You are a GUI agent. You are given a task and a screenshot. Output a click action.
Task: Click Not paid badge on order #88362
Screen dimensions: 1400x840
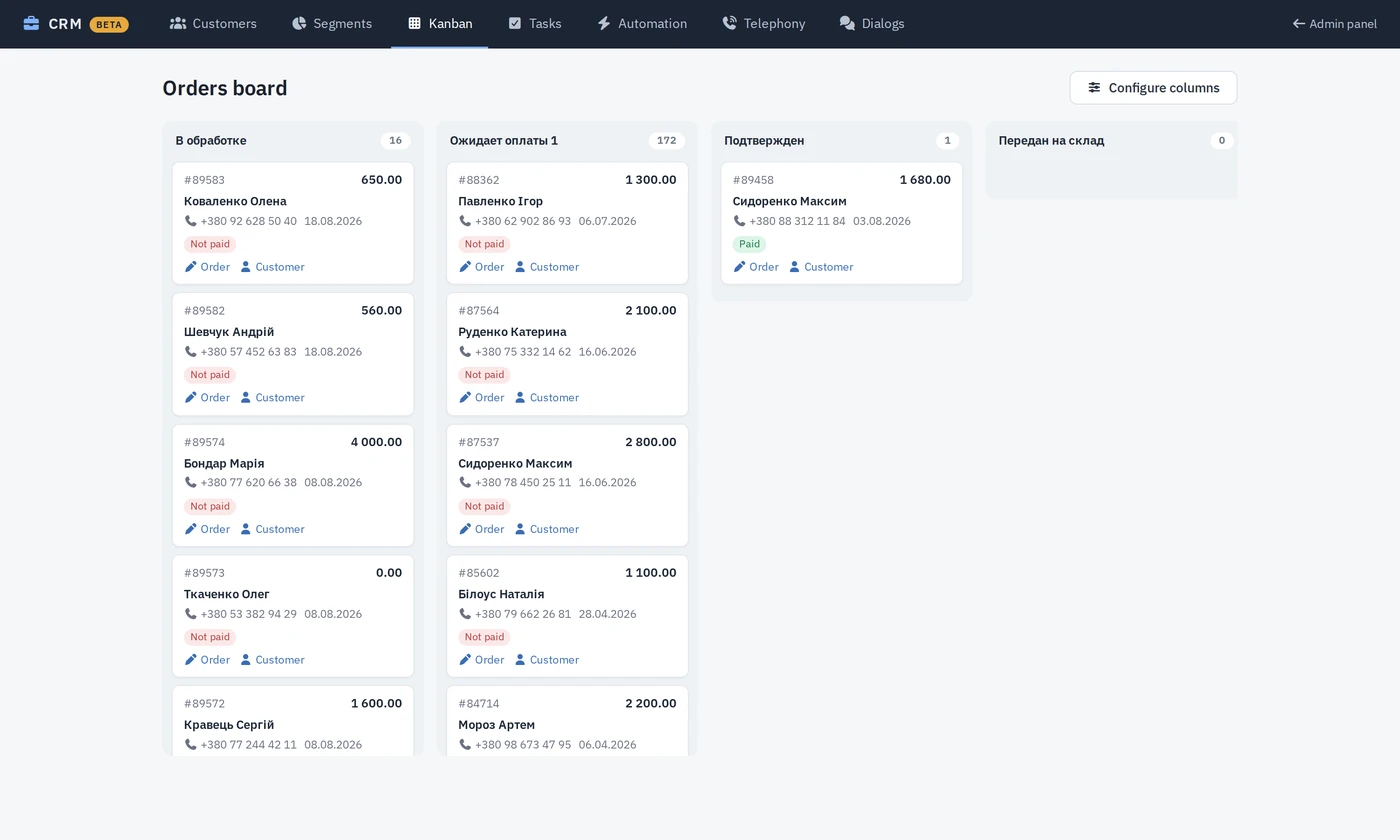(484, 244)
